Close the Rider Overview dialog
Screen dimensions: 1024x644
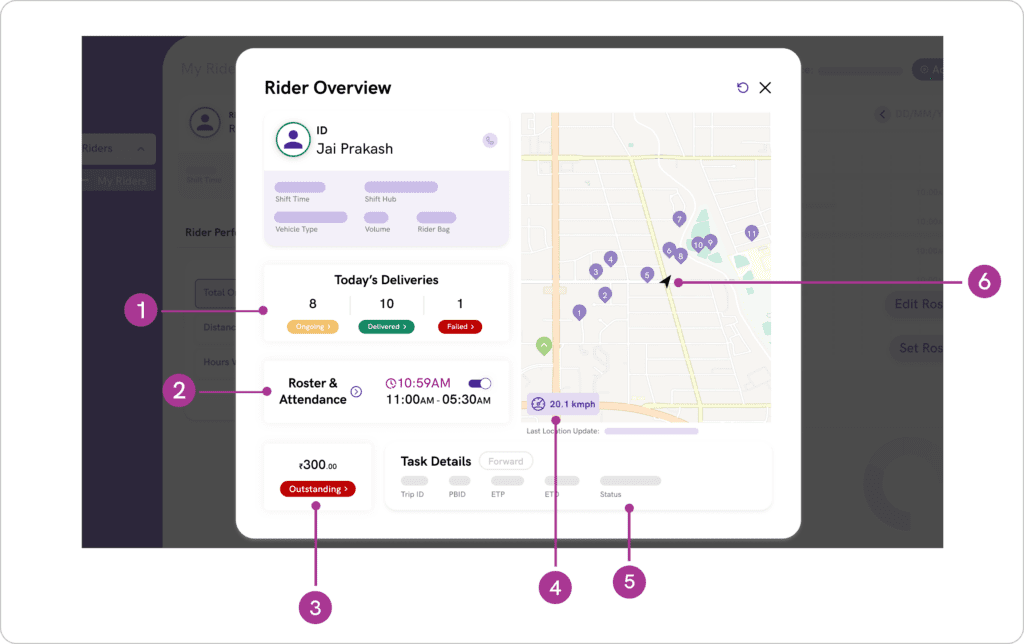pyautogui.click(x=765, y=88)
